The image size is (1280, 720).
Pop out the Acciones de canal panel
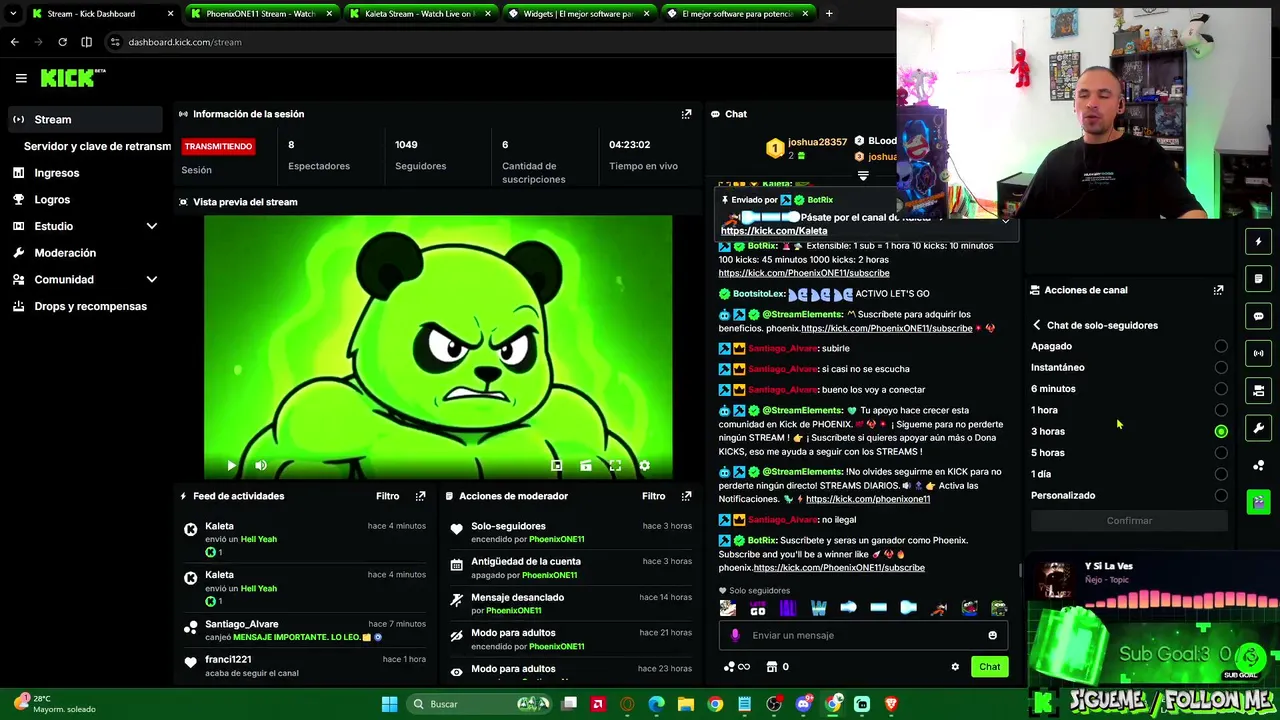pyautogui.click(x=1218, y=290)
